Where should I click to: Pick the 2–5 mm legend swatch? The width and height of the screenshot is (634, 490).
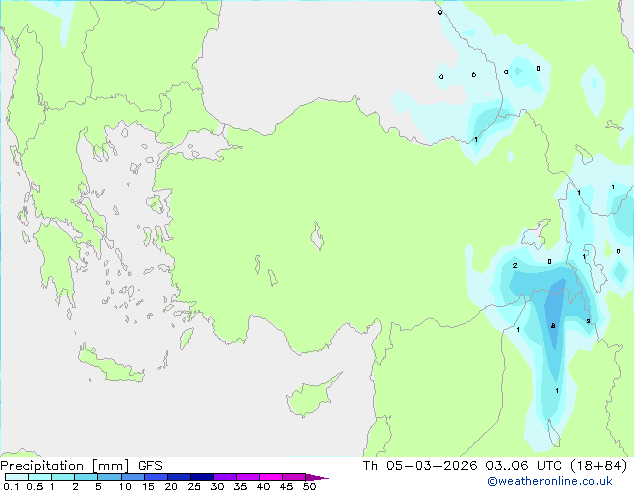click(86, 477)
